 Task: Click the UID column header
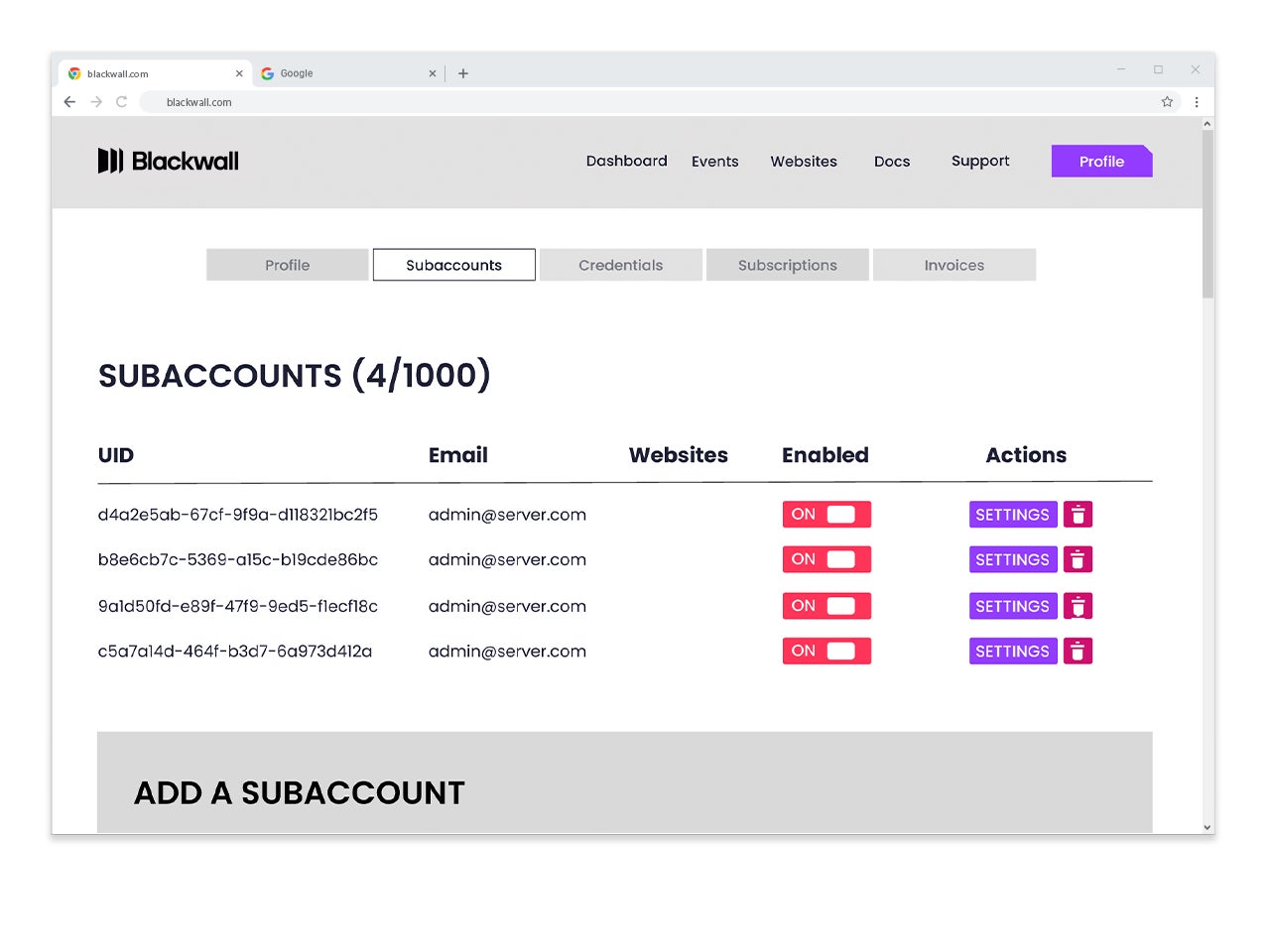pos(116,455)
